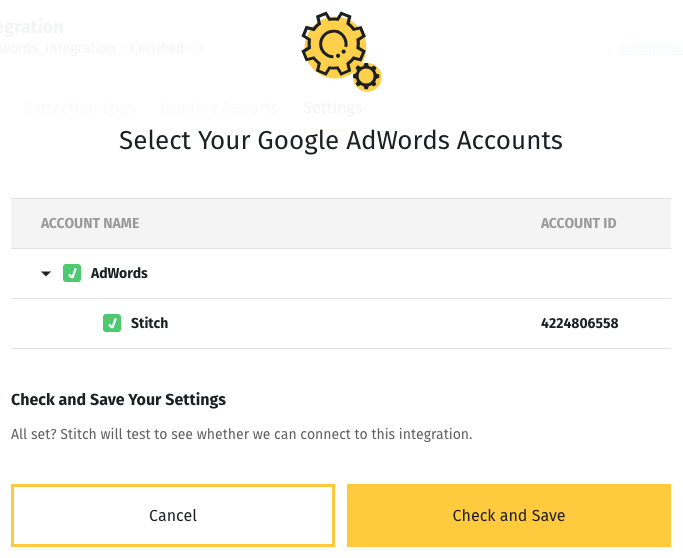683x558 pixels.
Task: Click the Cancel button
Action: point(173,515)
